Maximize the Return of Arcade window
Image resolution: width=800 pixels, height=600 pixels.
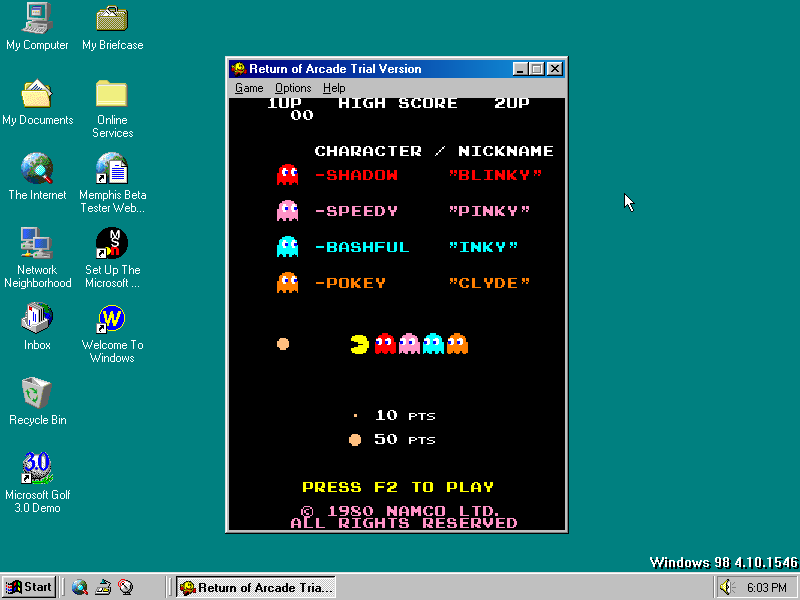(536, 68)
